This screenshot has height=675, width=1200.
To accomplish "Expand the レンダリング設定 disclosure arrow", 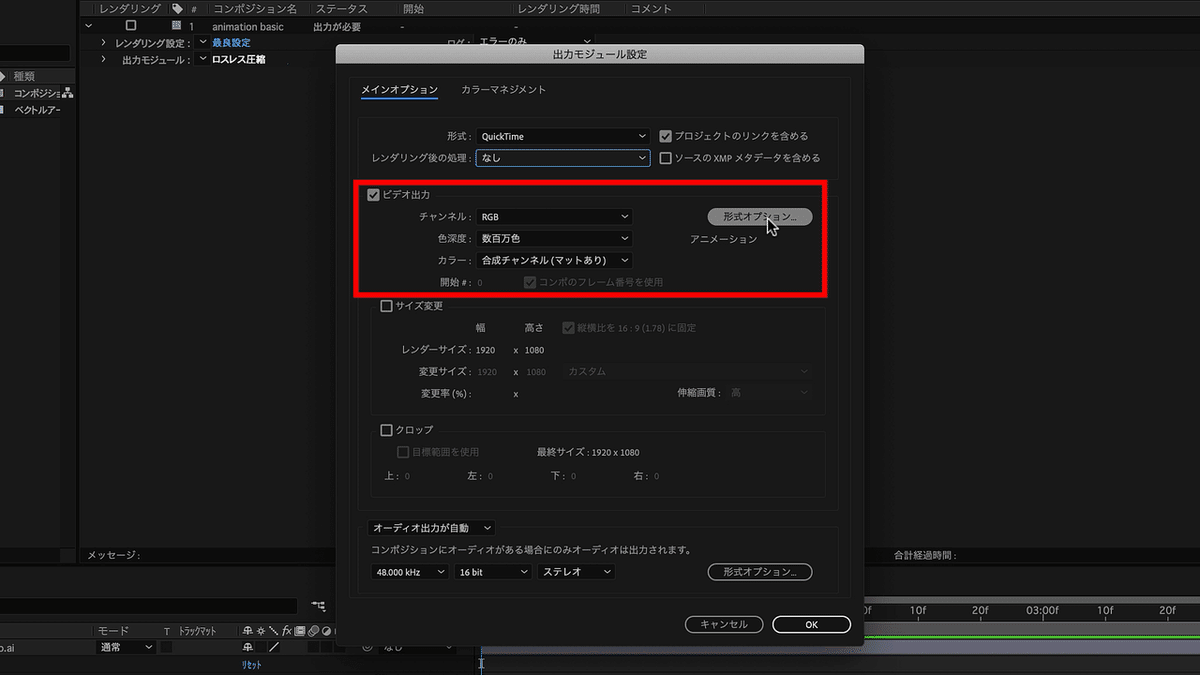I will click(x=103, y=43).
